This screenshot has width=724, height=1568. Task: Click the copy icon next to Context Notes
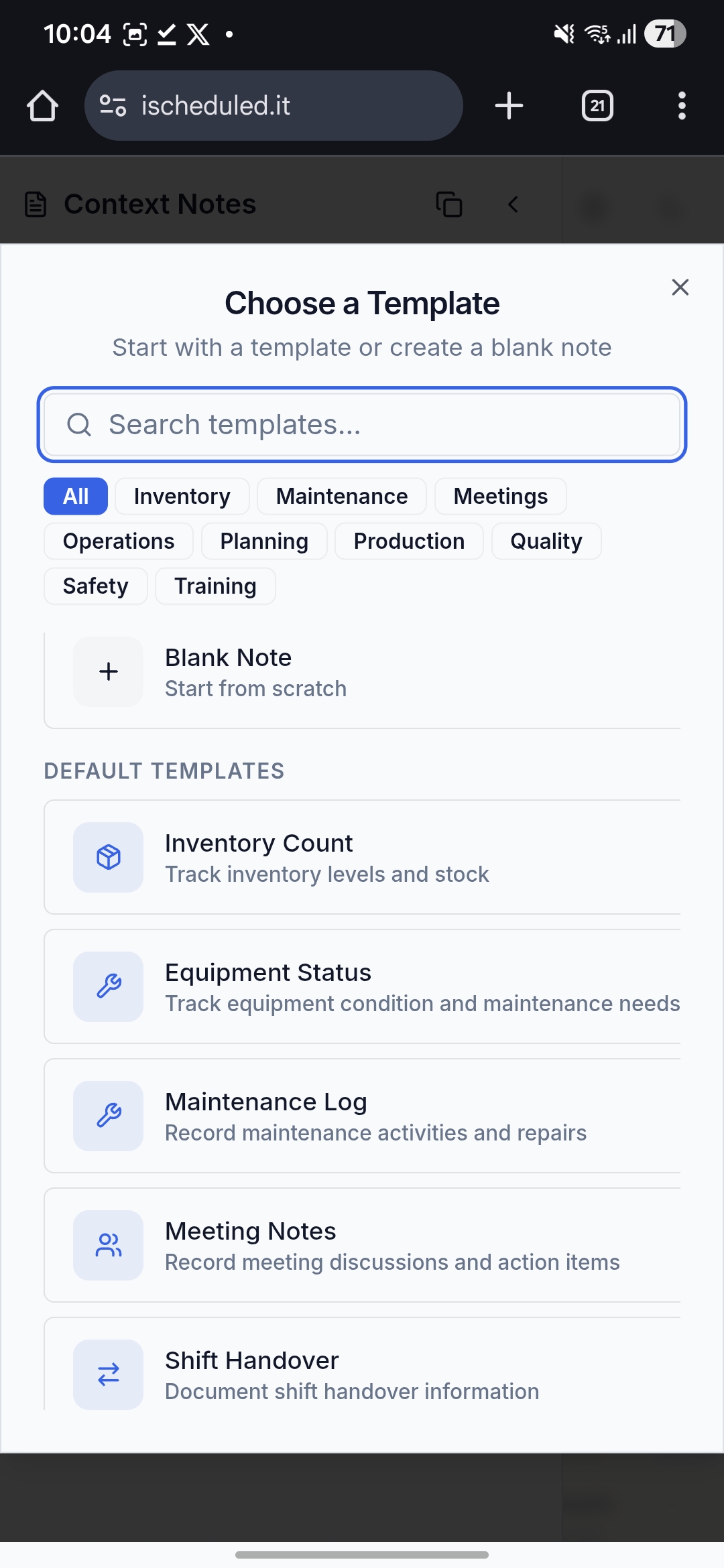449,204
